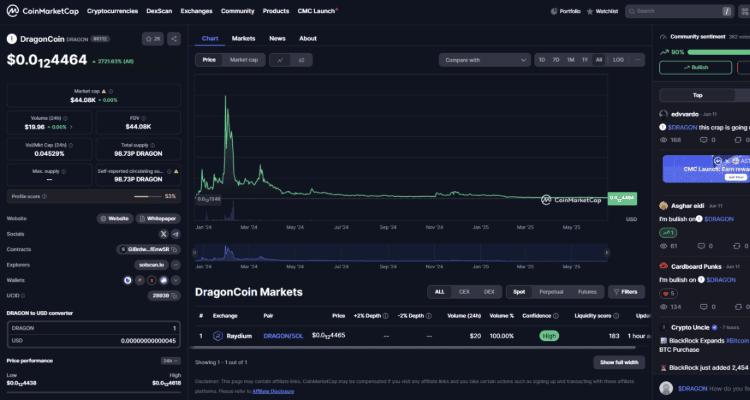Expand the Wallets list chevron
Screen dimensions: 750x400
click(176, 280)
